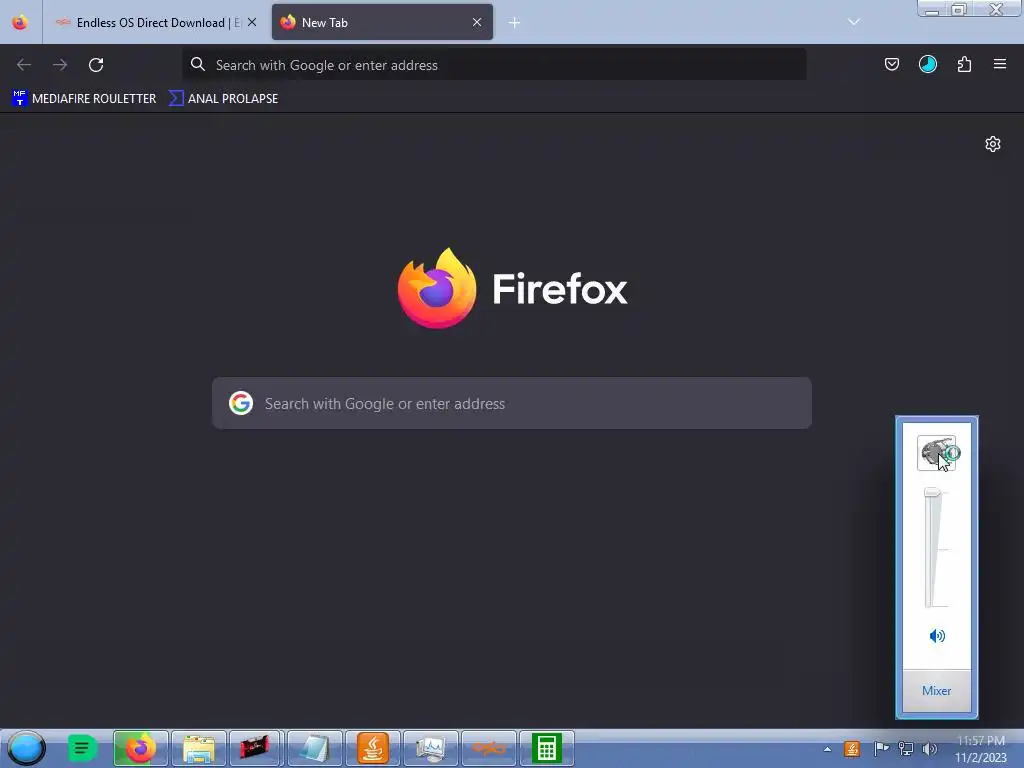The width and height of the screenshot is (1024, 768).
Task: Open the MEDIAFIRE ROULETTER bookmark
Action: pyautogui.click(x=84, y=99)
